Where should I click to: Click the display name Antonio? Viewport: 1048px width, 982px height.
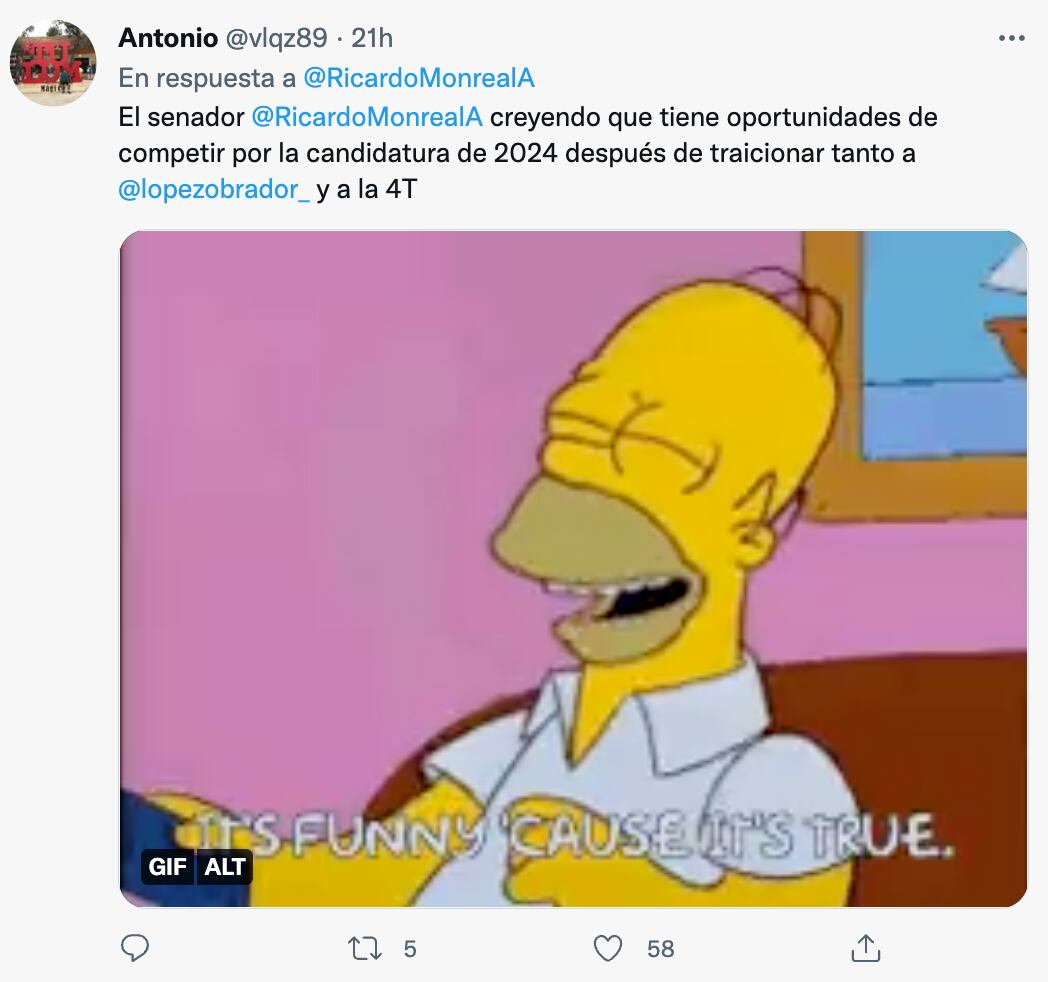click(168, 38)
